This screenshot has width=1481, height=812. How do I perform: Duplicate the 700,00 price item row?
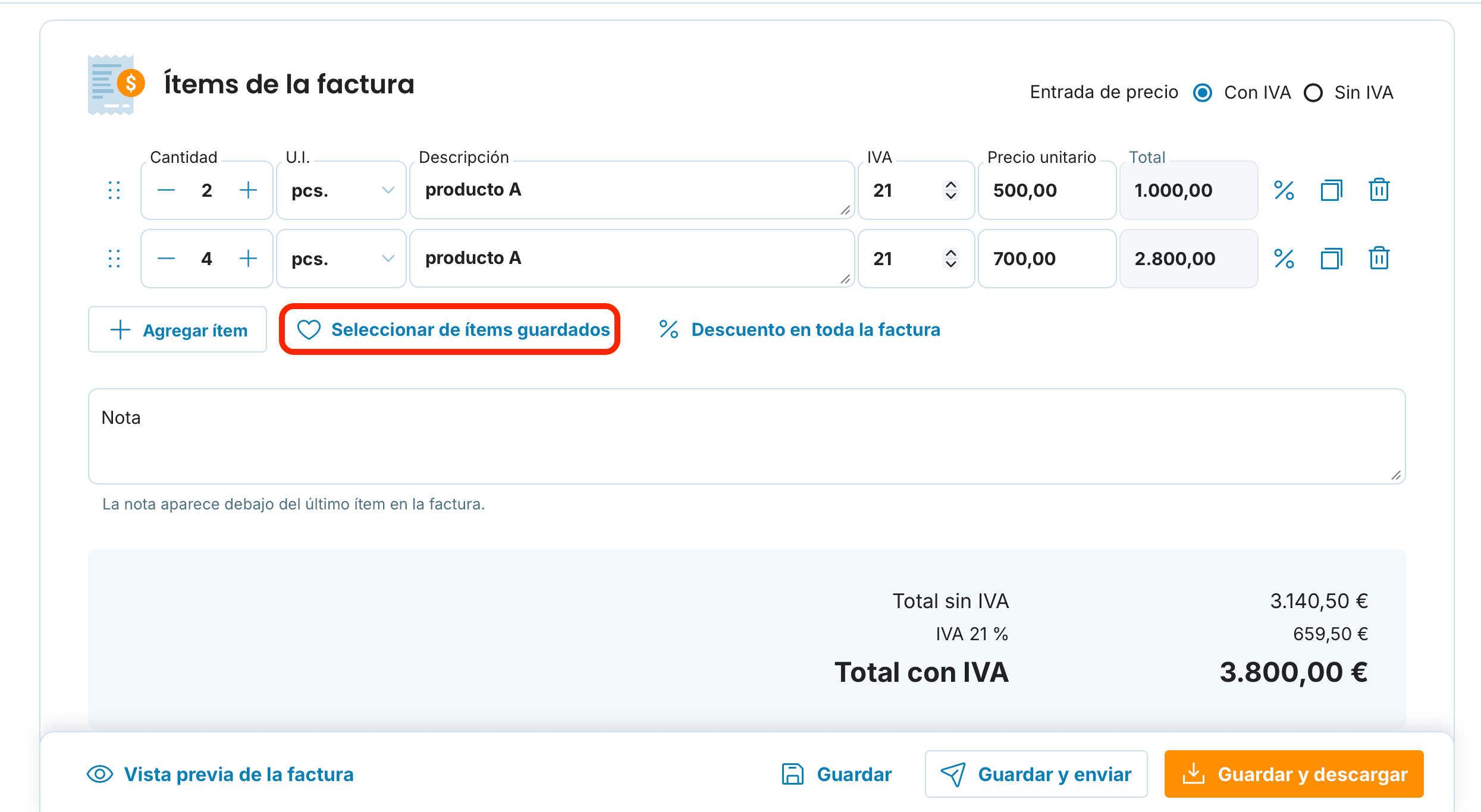point(1332,259)
